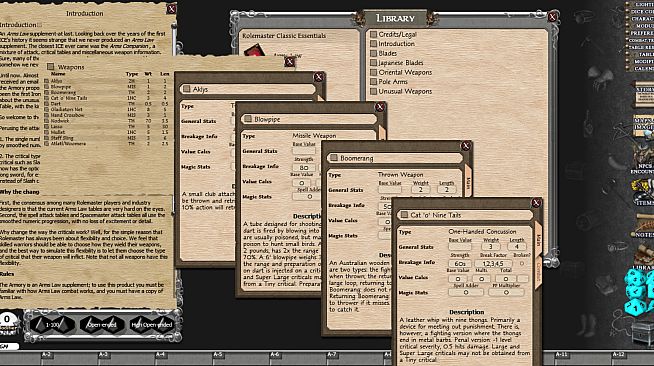Edit PP Multiplier field on Cat 'o' Nine Tails

[x=506, y=293]
